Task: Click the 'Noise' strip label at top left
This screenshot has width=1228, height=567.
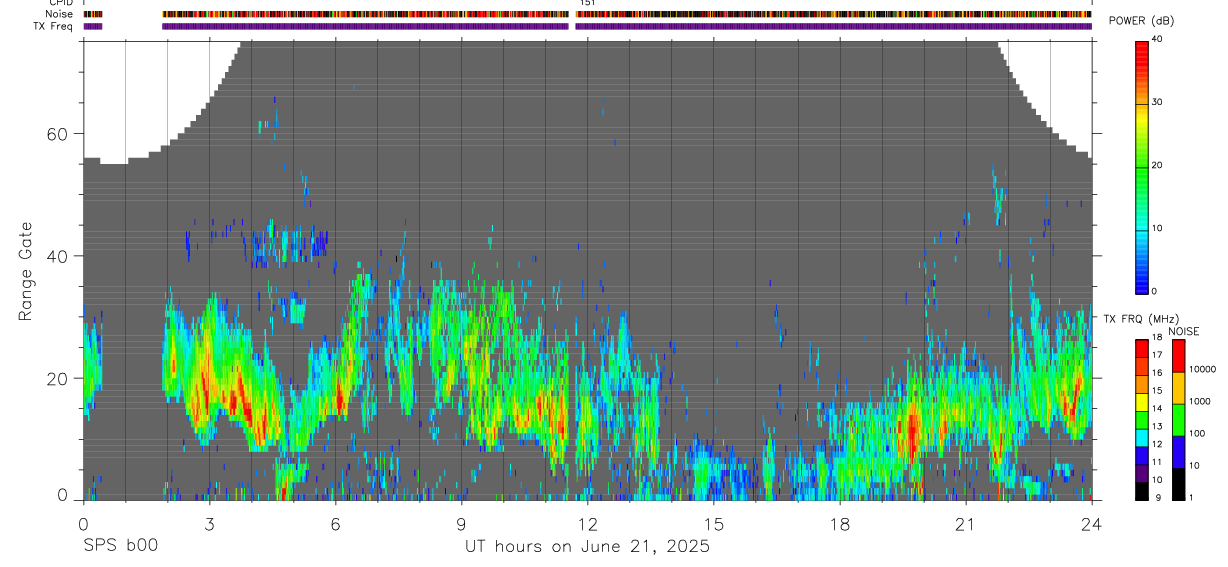Action: tap(59, 14)
